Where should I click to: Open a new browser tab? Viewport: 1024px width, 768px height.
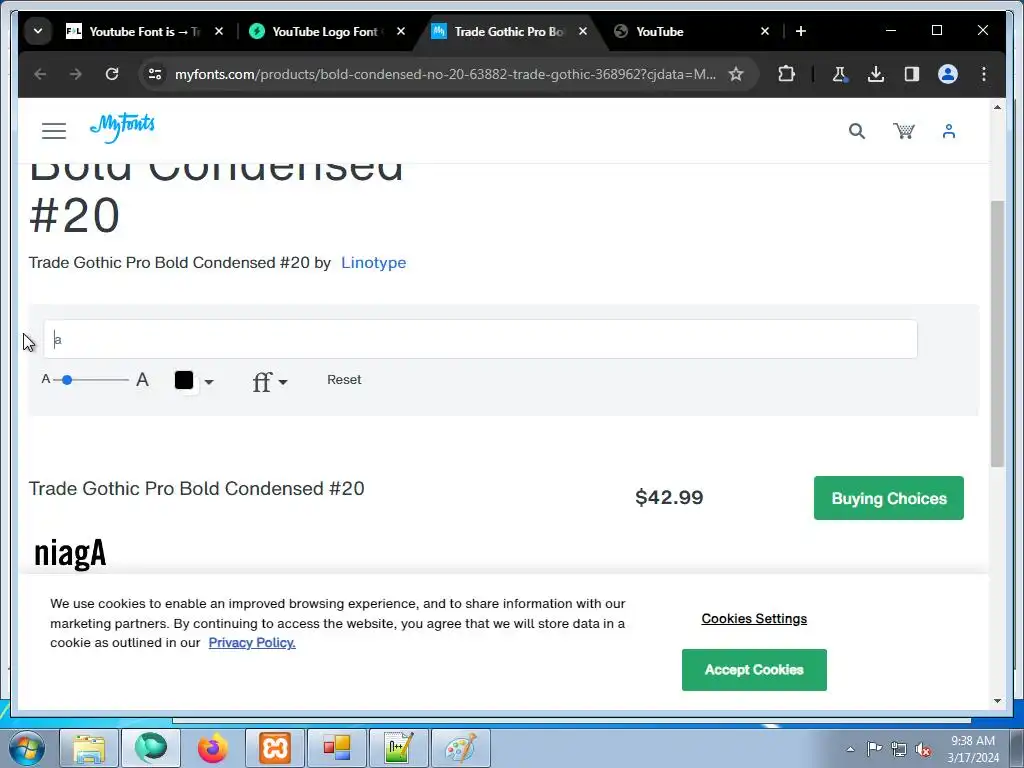click(x=801, y=31)
